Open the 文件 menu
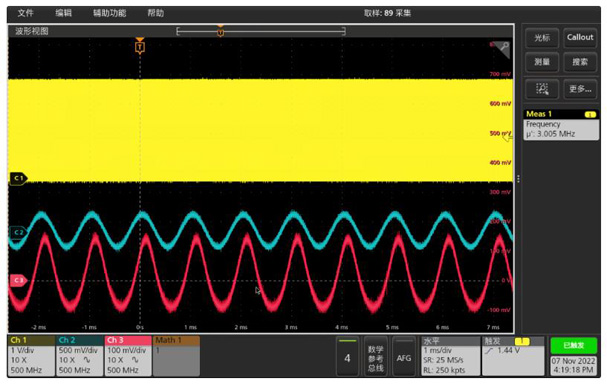This screenshot has width=607, height=384. pyautogui.click(x=26, y=13)
